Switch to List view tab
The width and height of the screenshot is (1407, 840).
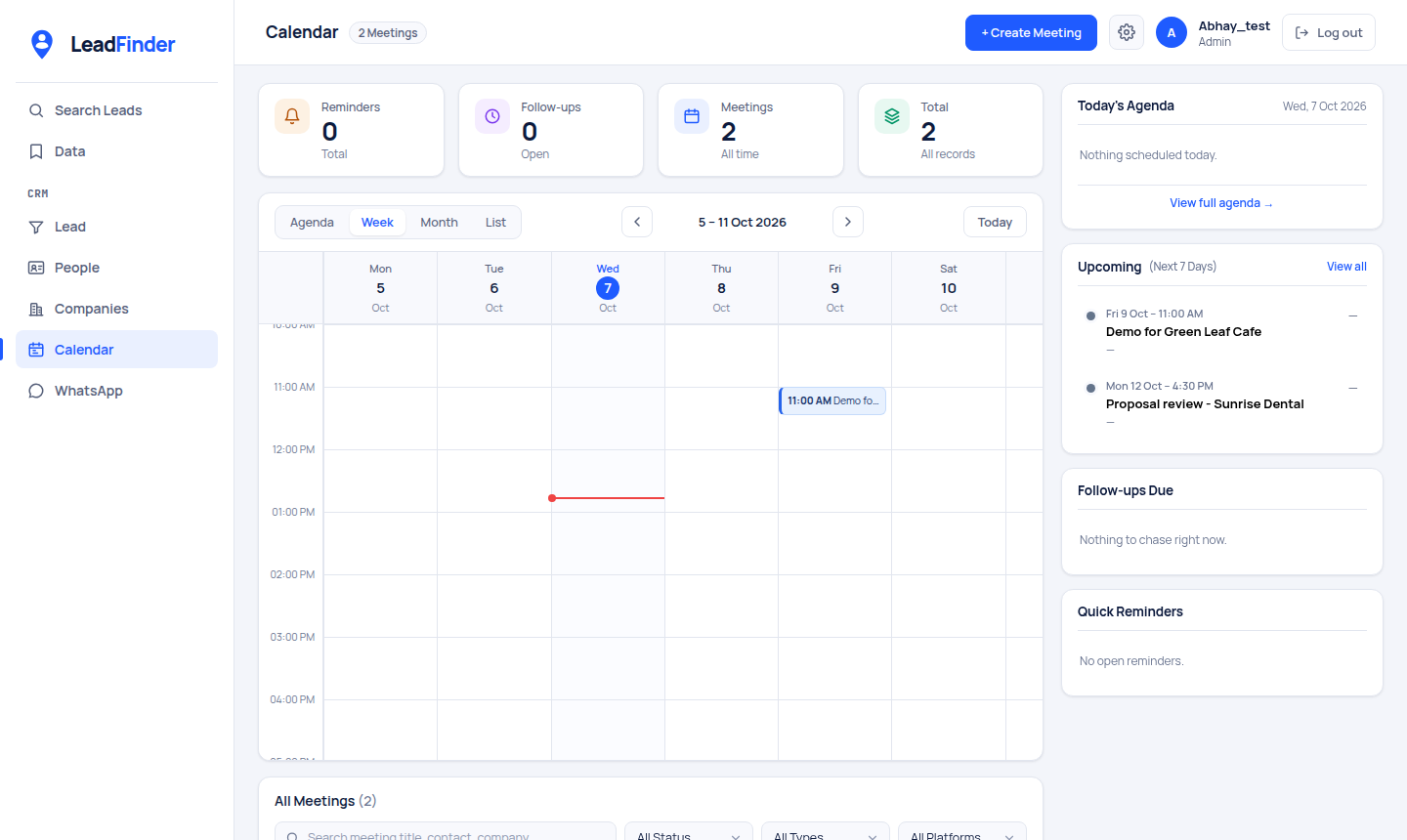495,223
